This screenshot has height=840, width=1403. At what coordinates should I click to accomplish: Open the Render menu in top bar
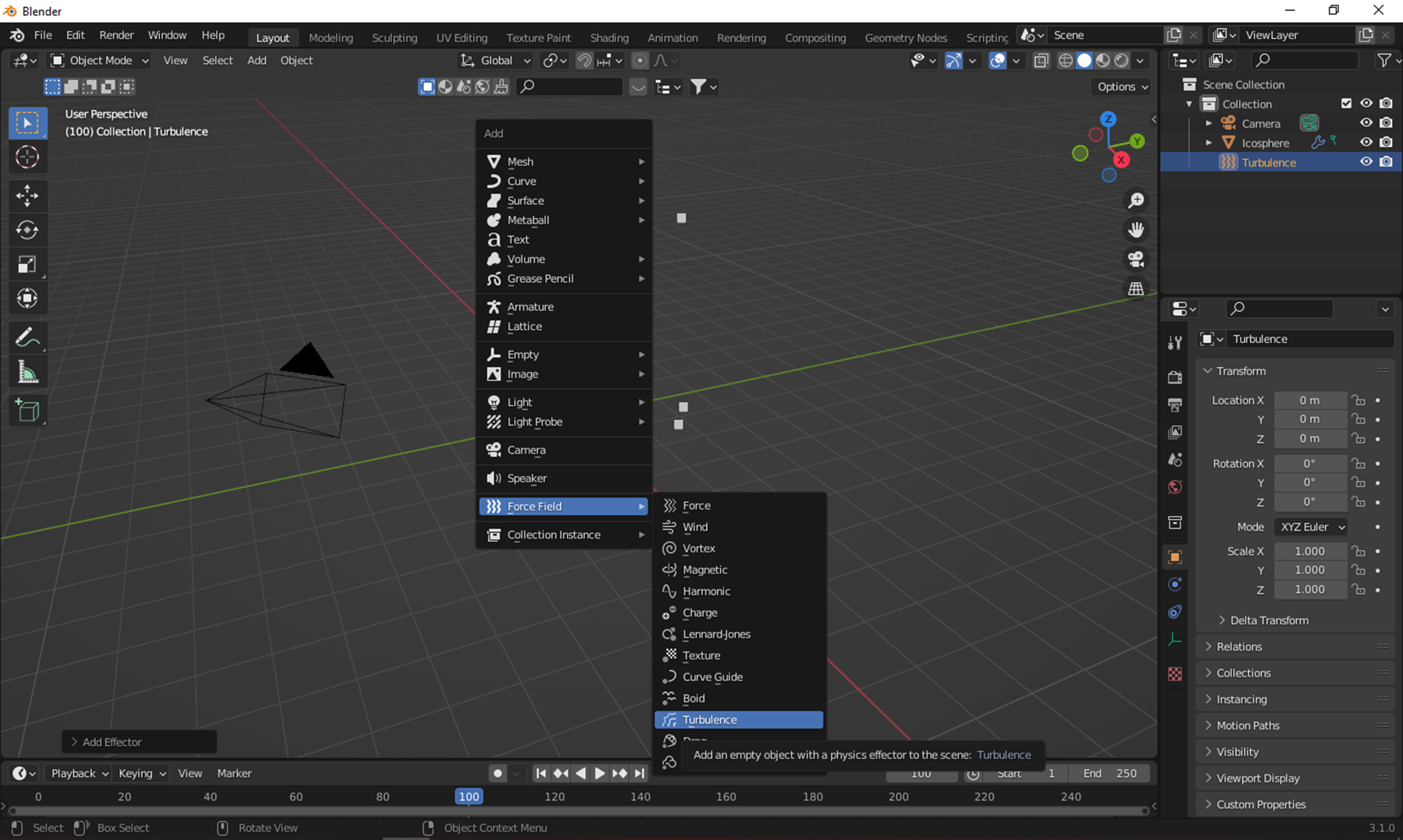(116, 35)
